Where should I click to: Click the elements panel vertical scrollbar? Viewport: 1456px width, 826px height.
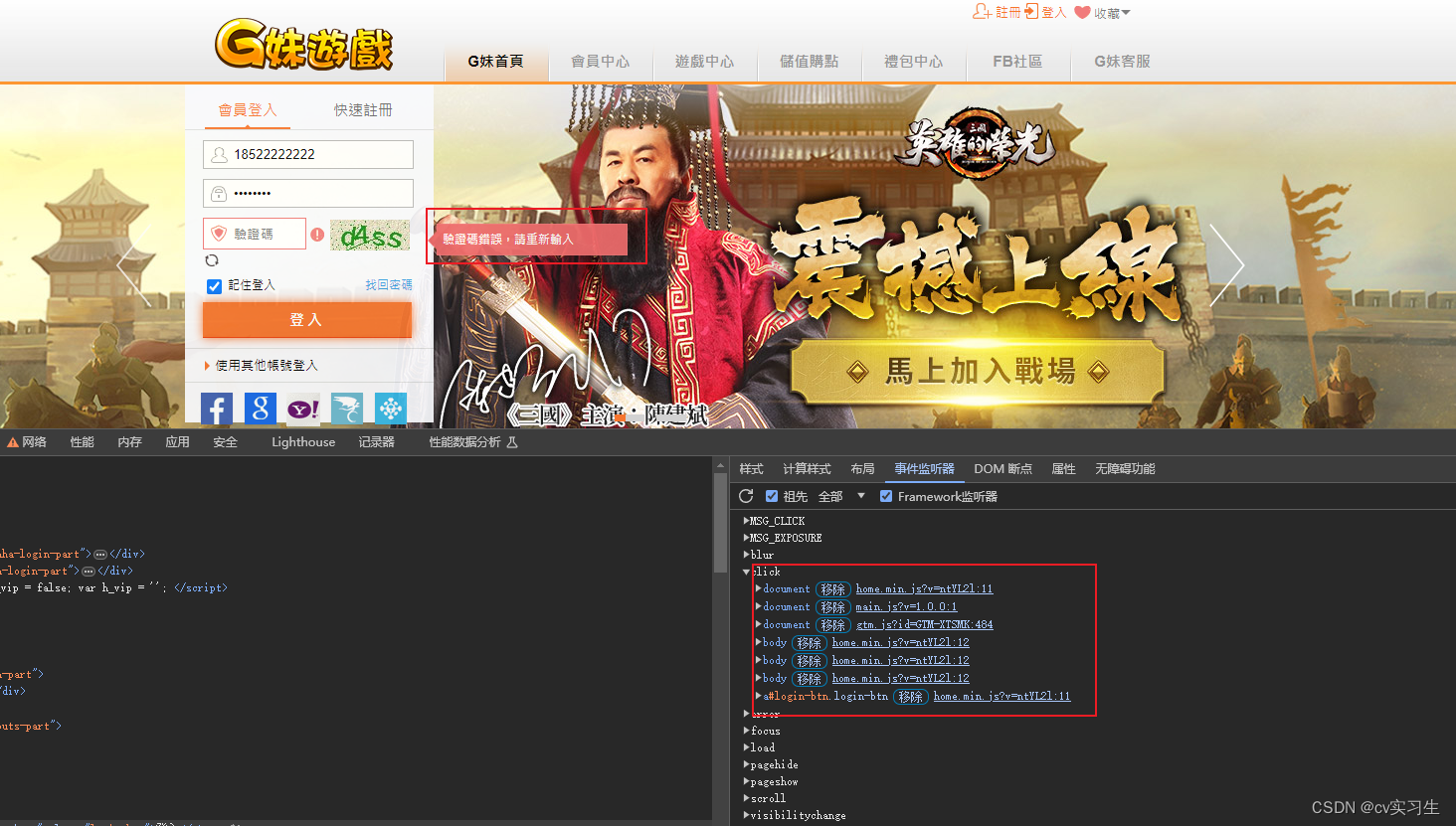[x=720, y=522]
